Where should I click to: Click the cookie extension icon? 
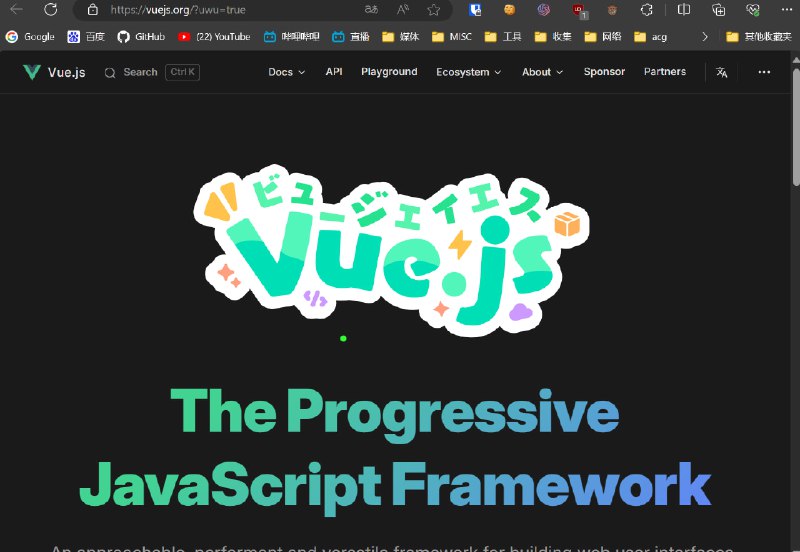point(509,9)
